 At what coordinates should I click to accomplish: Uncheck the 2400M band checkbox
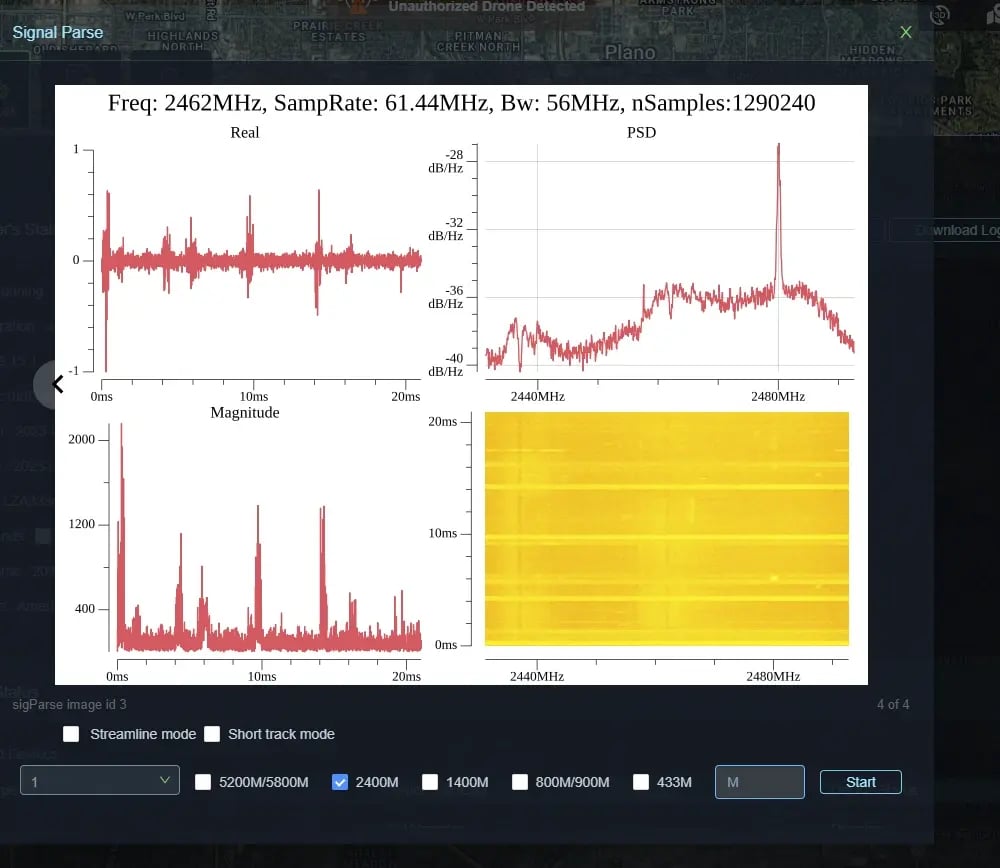pyautogui.click(x=340, y=782)
